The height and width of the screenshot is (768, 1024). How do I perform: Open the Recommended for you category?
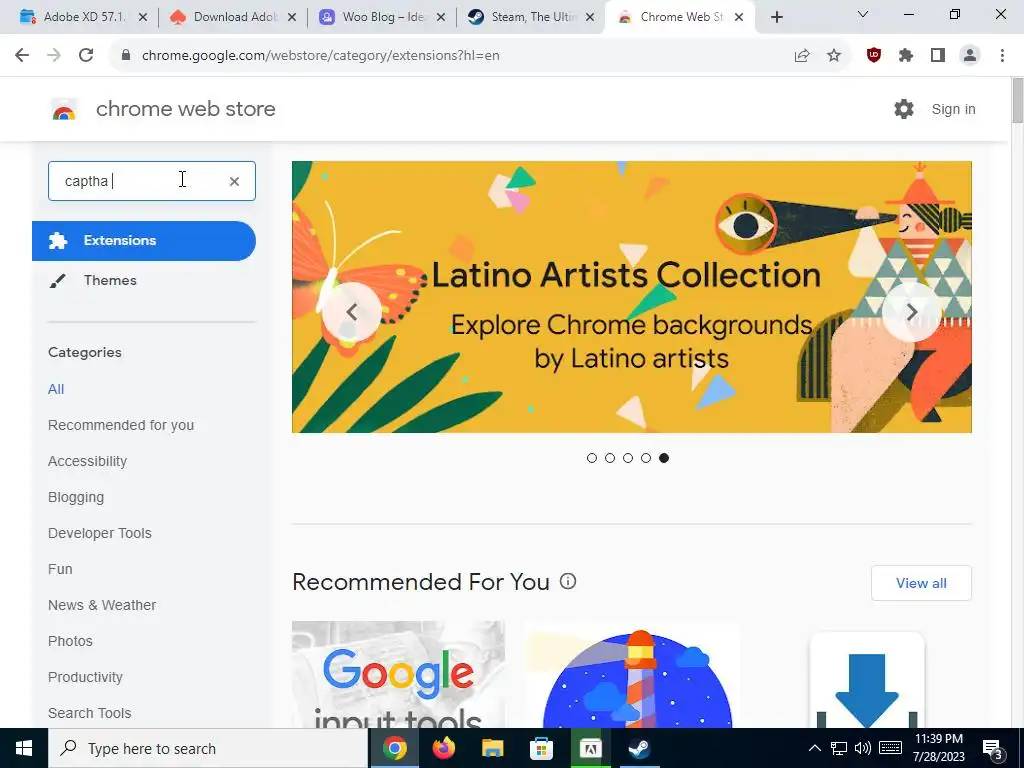[121, 425]
